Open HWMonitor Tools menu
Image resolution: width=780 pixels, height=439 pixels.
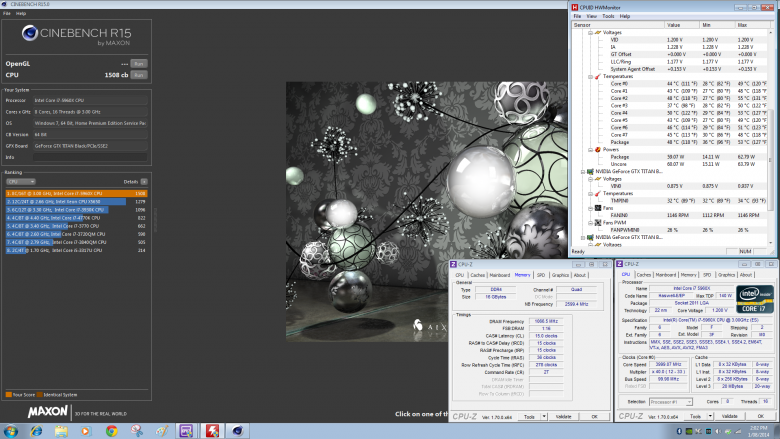pyautogui.click(x=608, y=16)
